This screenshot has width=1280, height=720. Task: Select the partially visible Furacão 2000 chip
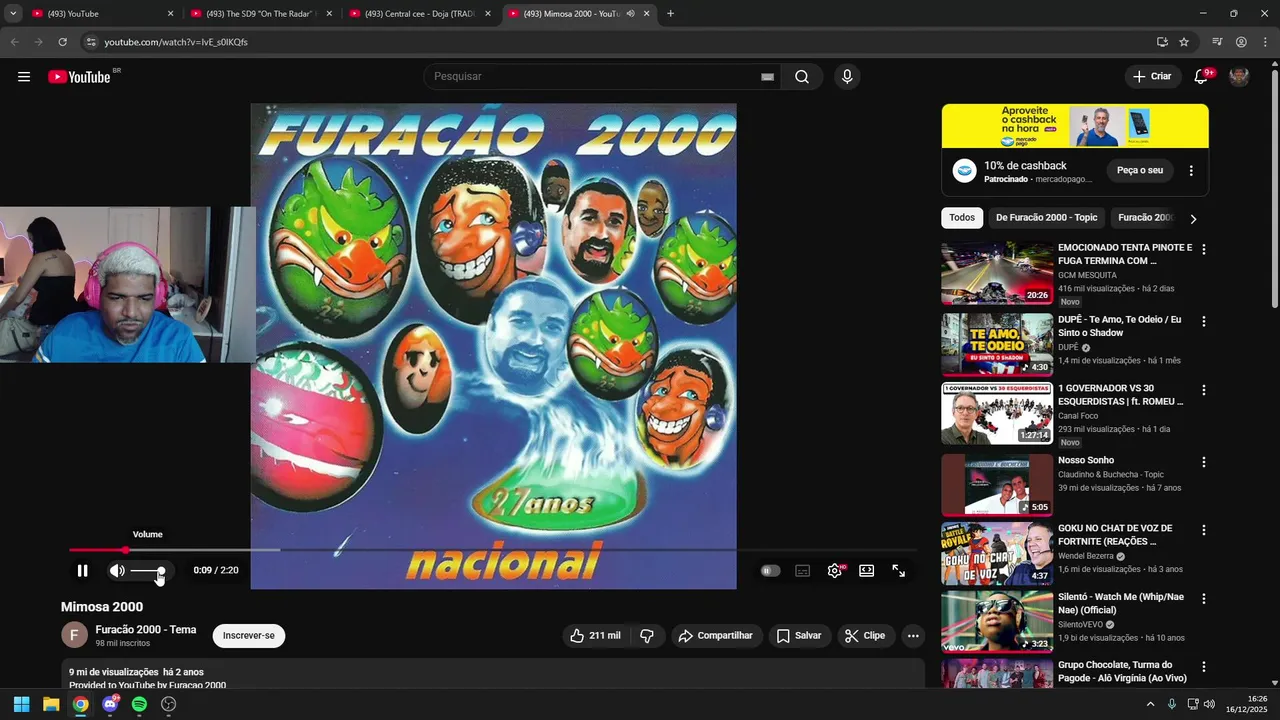pos(1144,218)
